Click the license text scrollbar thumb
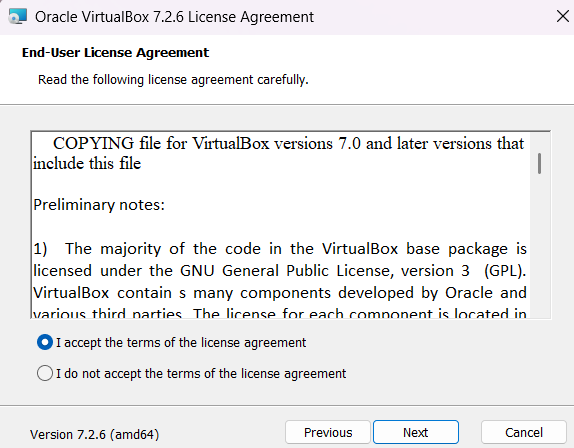 point(539,164)
